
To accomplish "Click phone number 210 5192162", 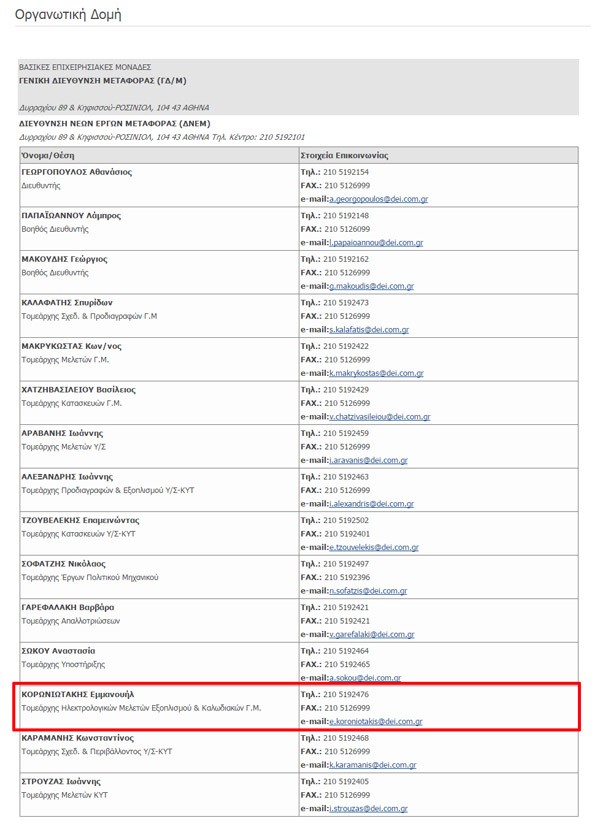I will tap(346, 259).
